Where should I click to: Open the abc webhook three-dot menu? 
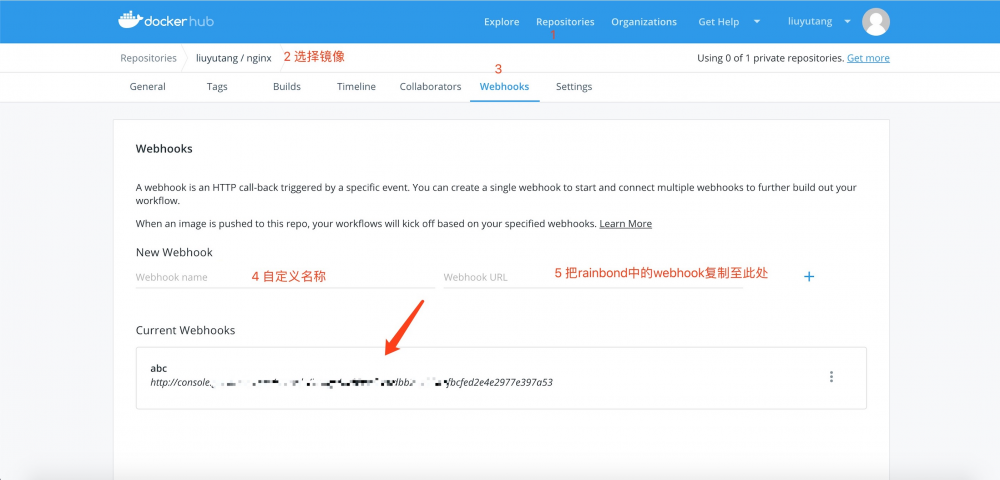(831, 377)
